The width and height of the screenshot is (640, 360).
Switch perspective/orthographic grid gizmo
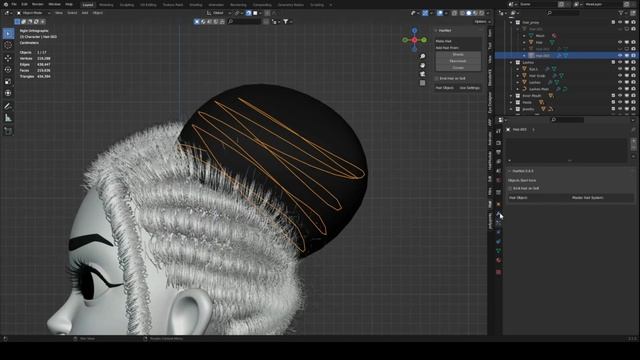pos(422,83)
